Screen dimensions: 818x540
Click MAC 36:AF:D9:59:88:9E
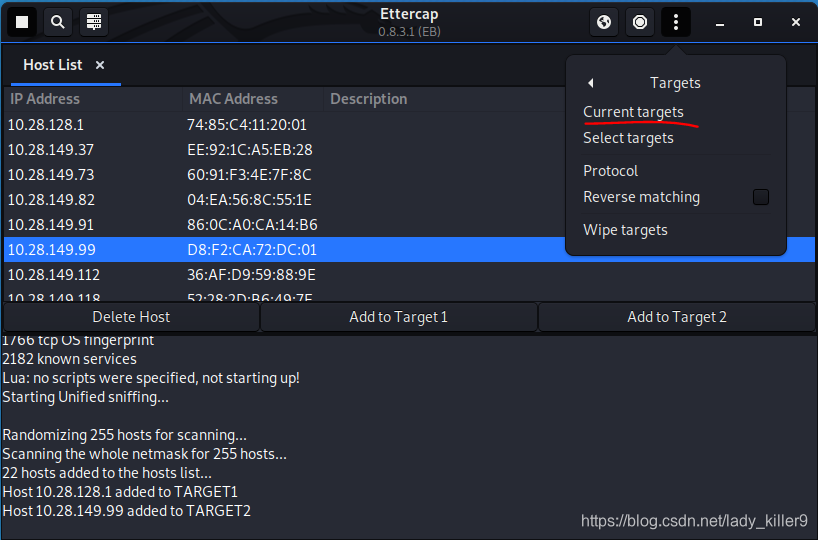[251, 275]
